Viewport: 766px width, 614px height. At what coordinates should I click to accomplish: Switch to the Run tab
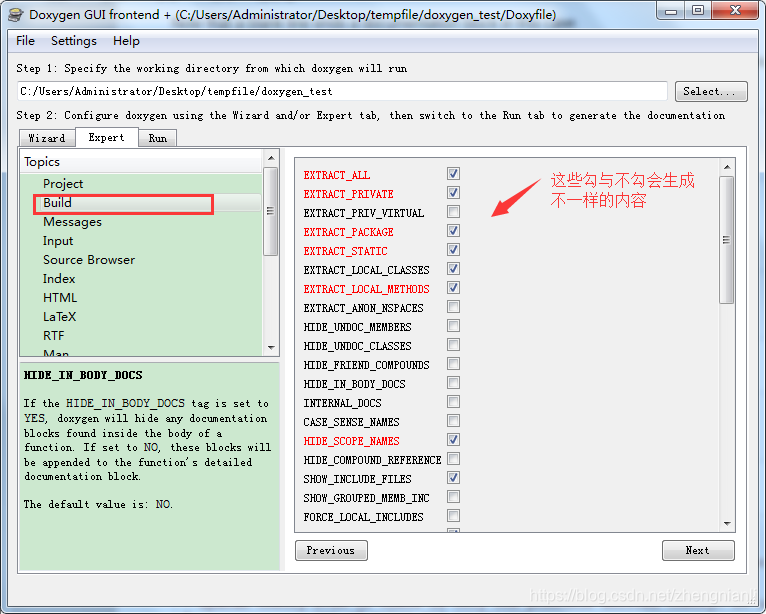158,138
